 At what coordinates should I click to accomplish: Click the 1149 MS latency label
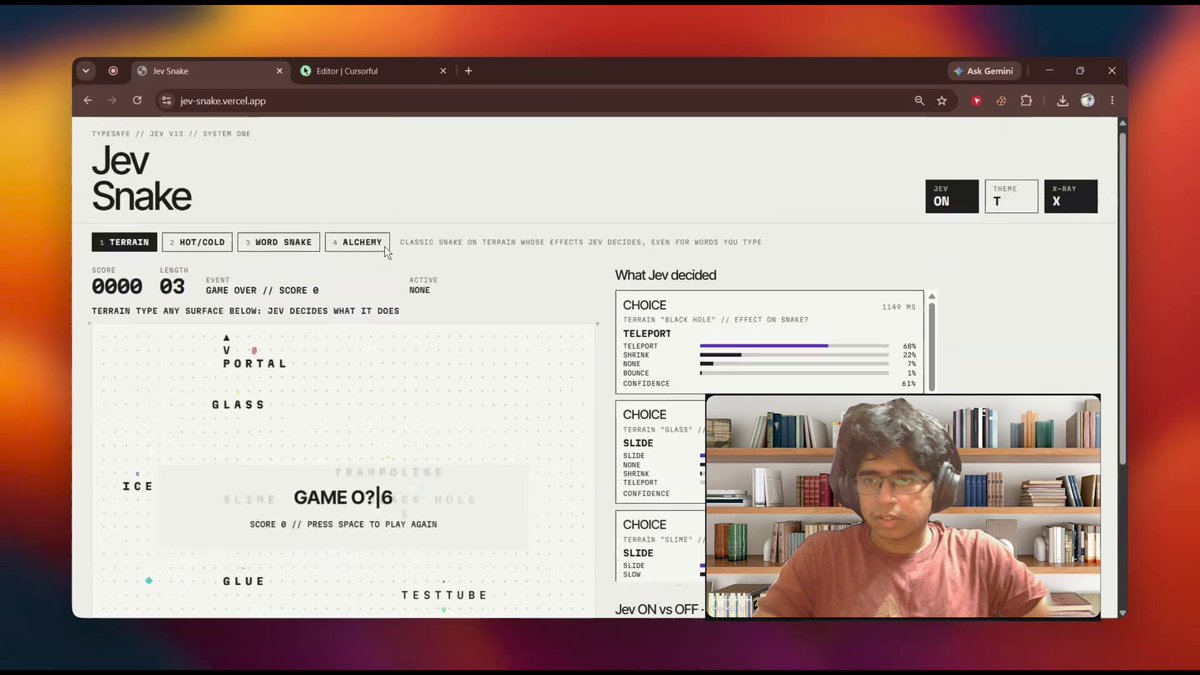pyautogui.click(x=899, y=307)
